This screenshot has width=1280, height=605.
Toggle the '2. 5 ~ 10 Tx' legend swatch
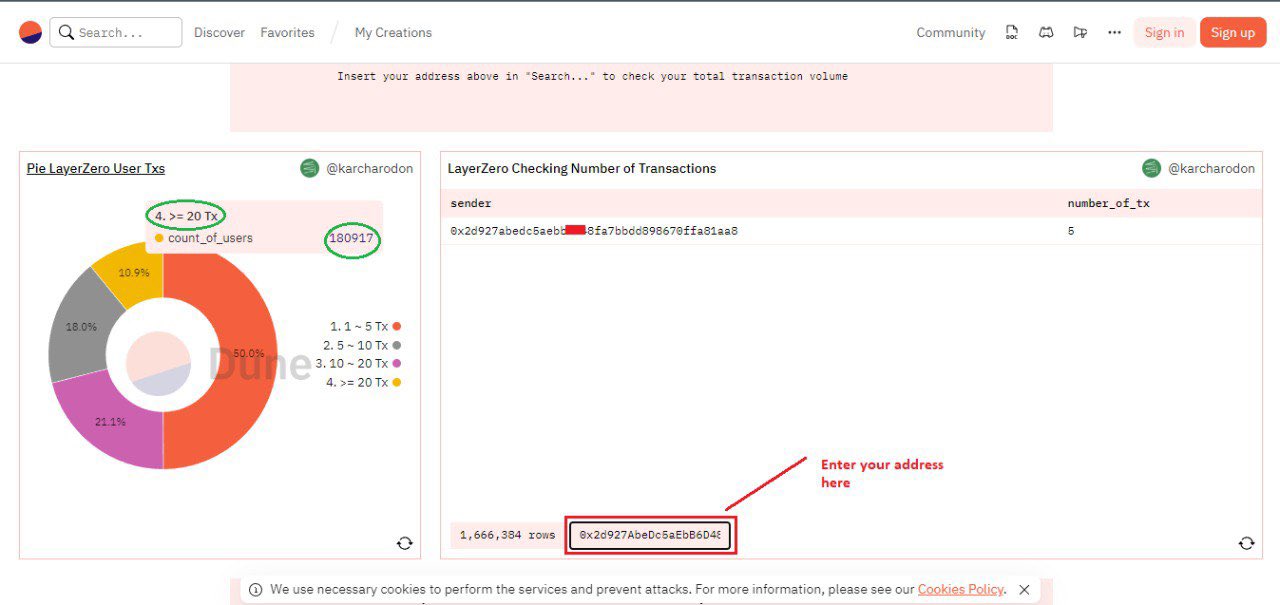[x=397, y=345]
